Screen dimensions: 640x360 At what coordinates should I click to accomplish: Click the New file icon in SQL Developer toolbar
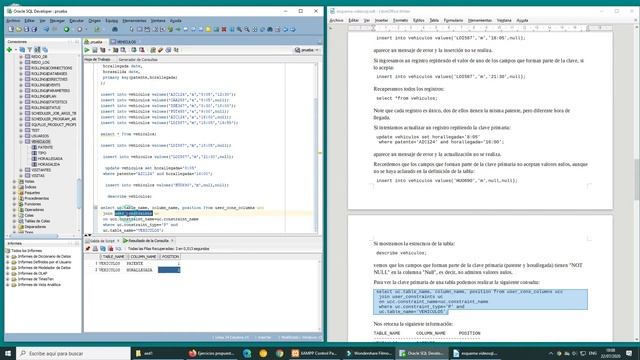(11, 29)
